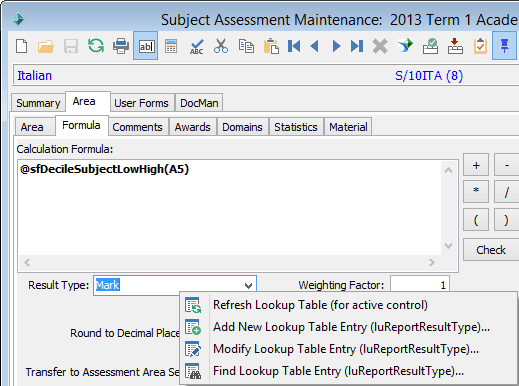The image size is (519, 386).
Task: Insert plus operator button
Action: 476,165
